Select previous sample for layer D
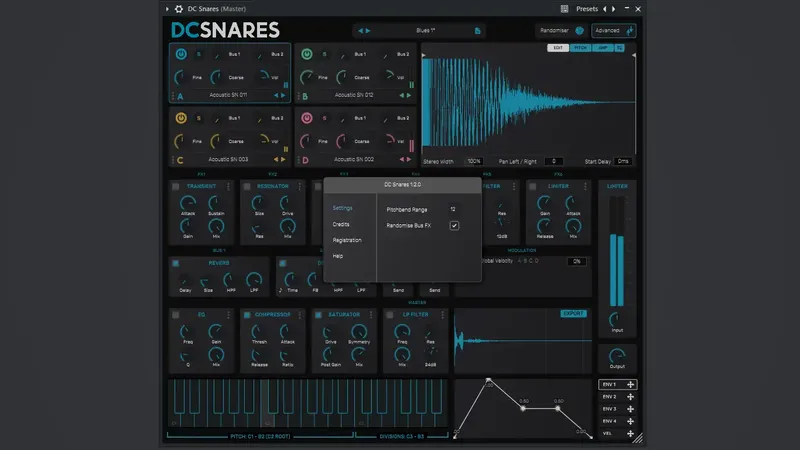This screenshot has height=450, width=800. tap(402, 160)
